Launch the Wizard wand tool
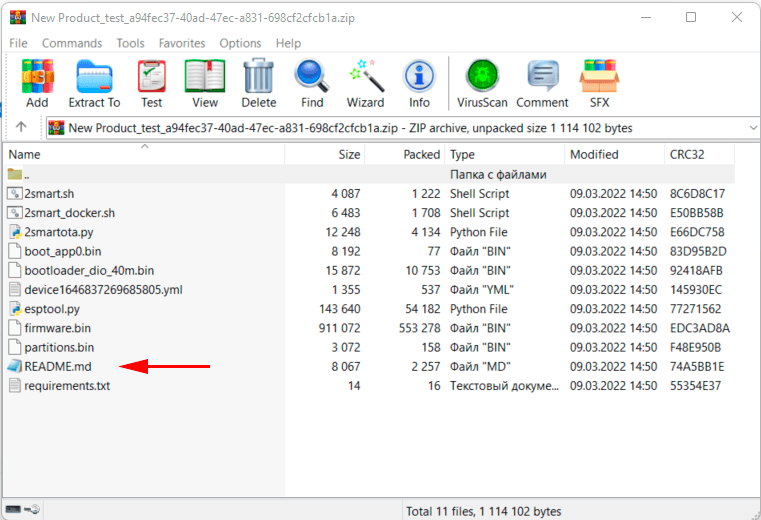Viewport: 761px width, 520px height. (x=367, y=76)
